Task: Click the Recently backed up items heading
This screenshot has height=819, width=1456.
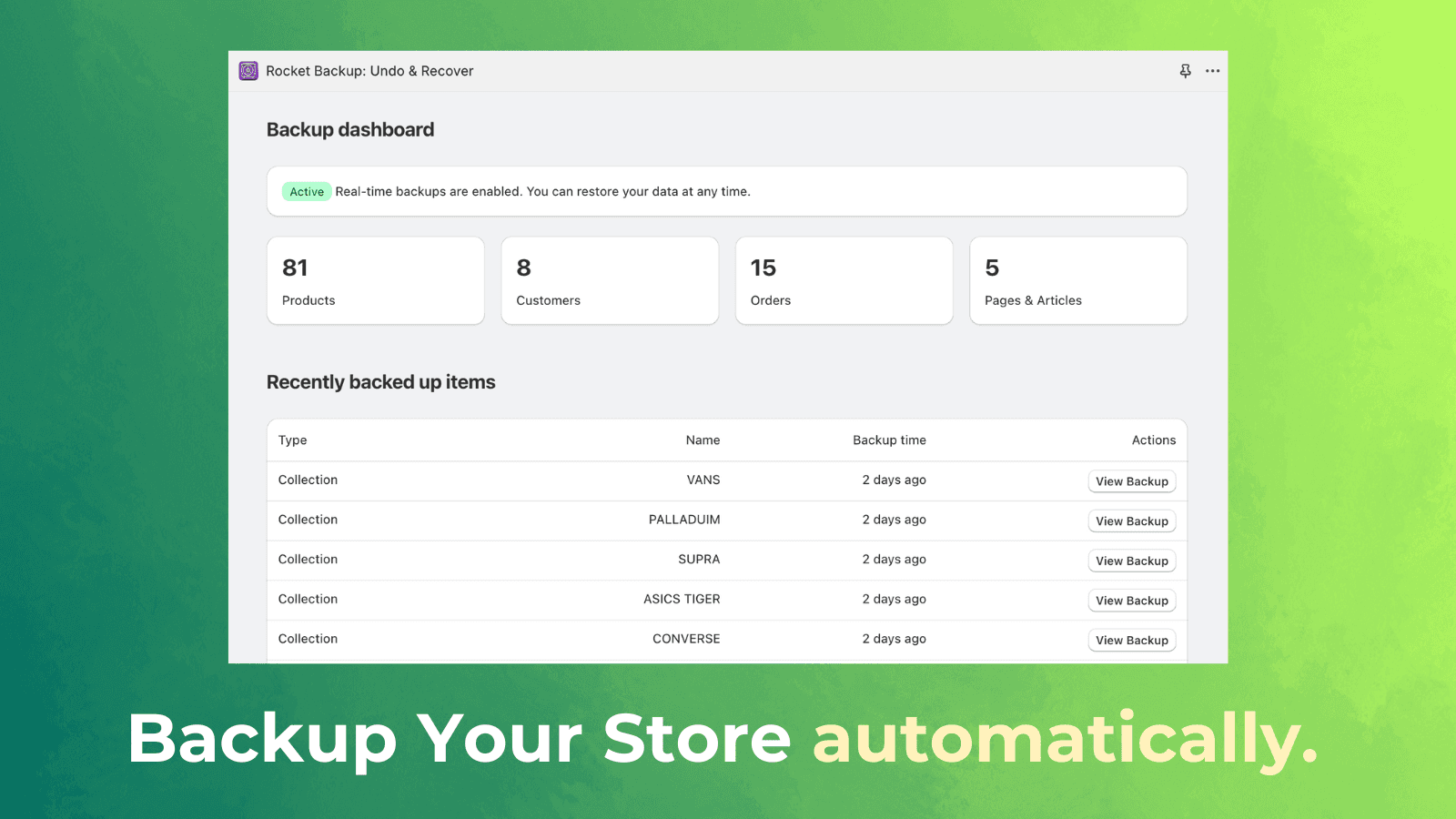Action: [380, 382]
